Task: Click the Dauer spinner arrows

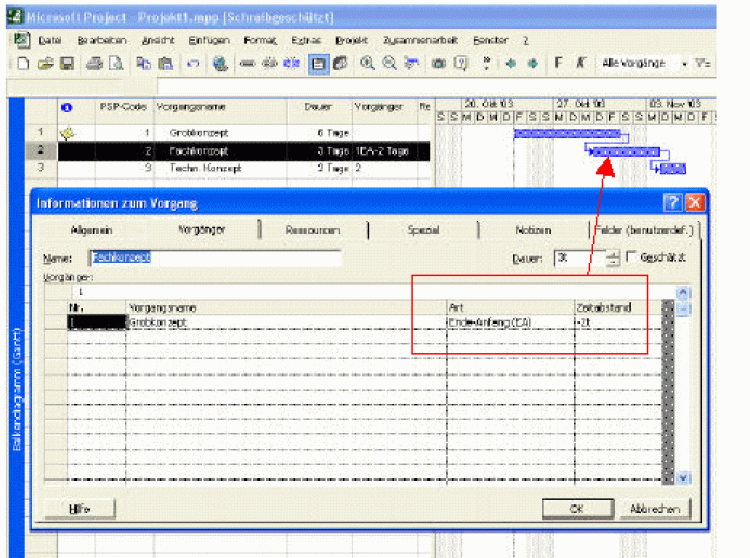Action: click(612, 258)
